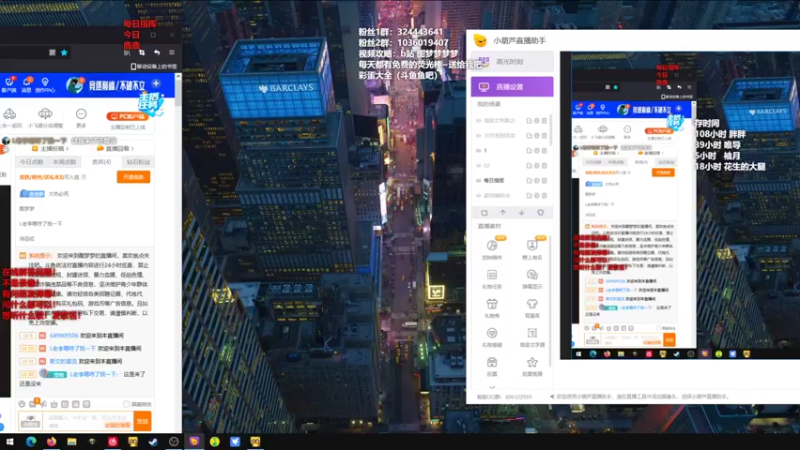Add the 礼物任务 widget
Screen dimensions: 800x450
tap(492, 279)
